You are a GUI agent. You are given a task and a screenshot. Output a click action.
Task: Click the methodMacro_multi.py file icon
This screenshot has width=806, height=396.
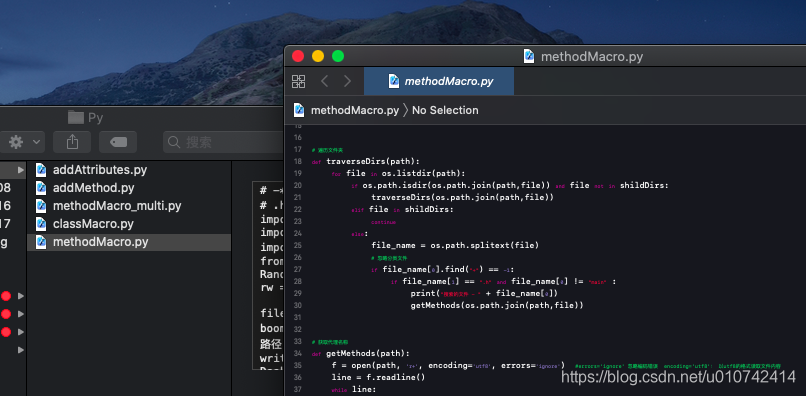click(41, 206)
